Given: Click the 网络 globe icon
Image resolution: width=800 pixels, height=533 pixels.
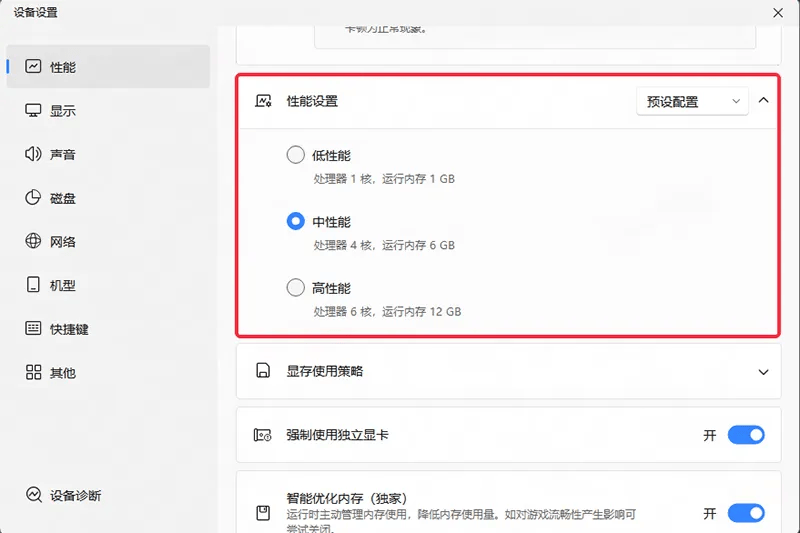Looking at the screenshot, I should (33, 242).
